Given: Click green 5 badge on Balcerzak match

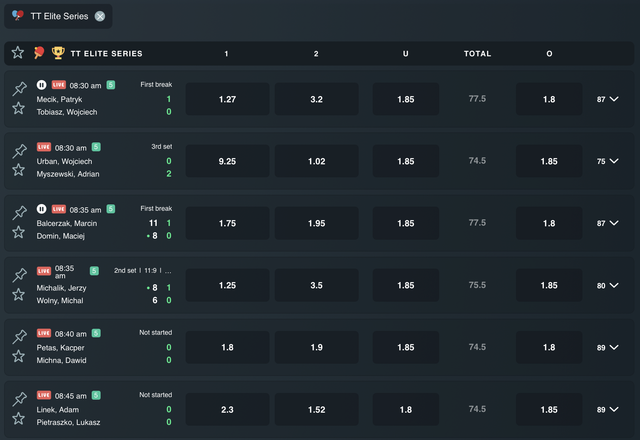Looking at the screenshot, I should 111,209.
